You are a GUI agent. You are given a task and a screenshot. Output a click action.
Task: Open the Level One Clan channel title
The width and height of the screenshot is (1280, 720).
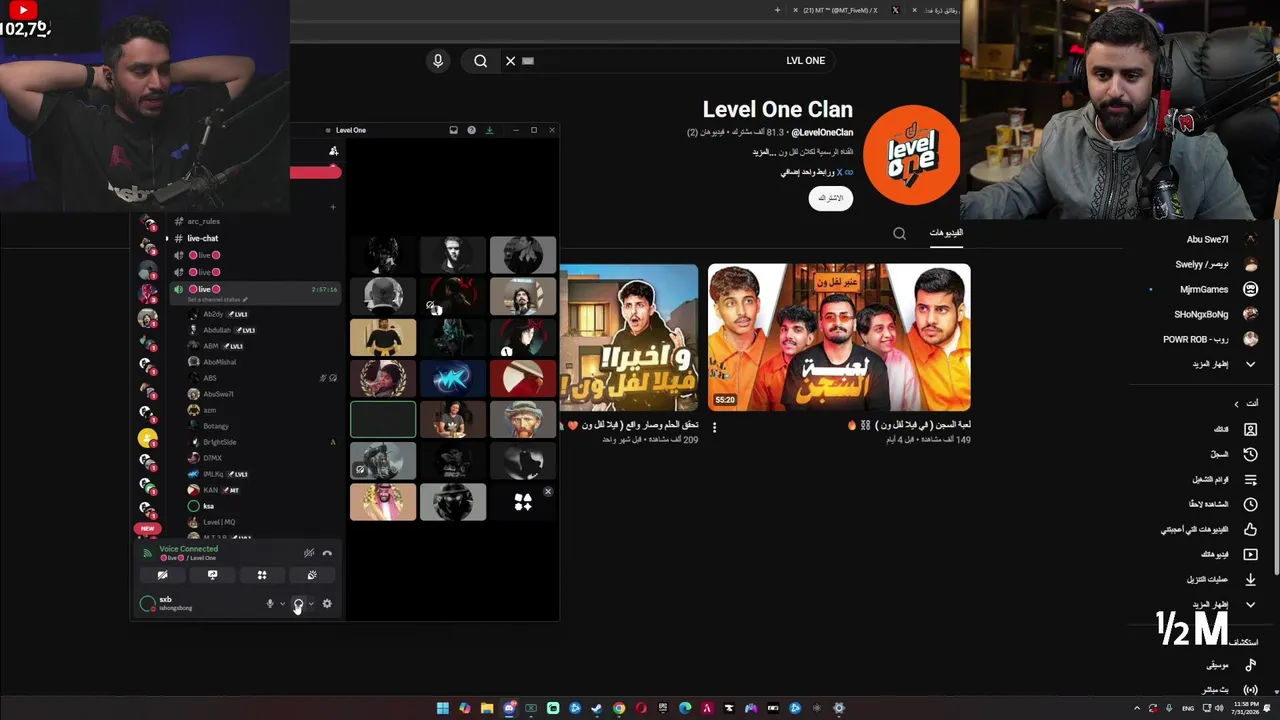(778, 109)
